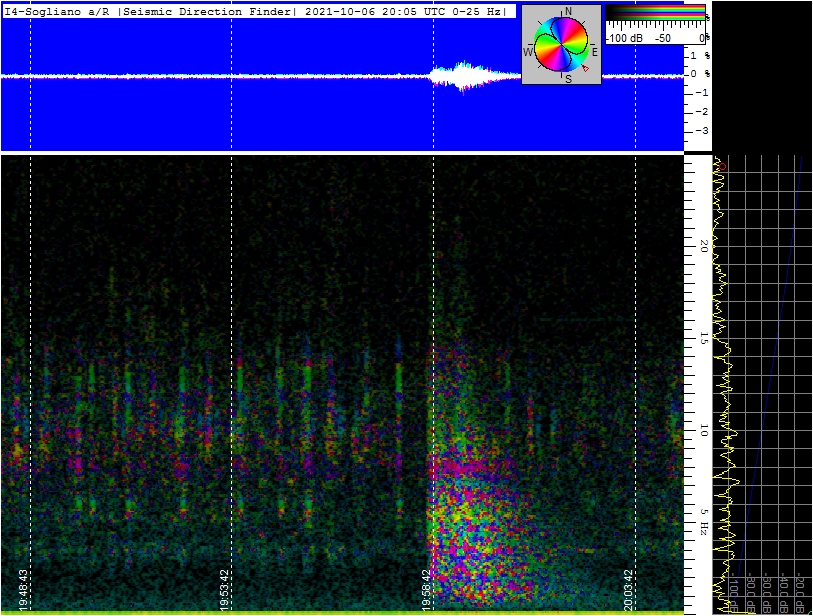
Task: Click the -3 amplitude axis tick label
Action: (702, 131)
